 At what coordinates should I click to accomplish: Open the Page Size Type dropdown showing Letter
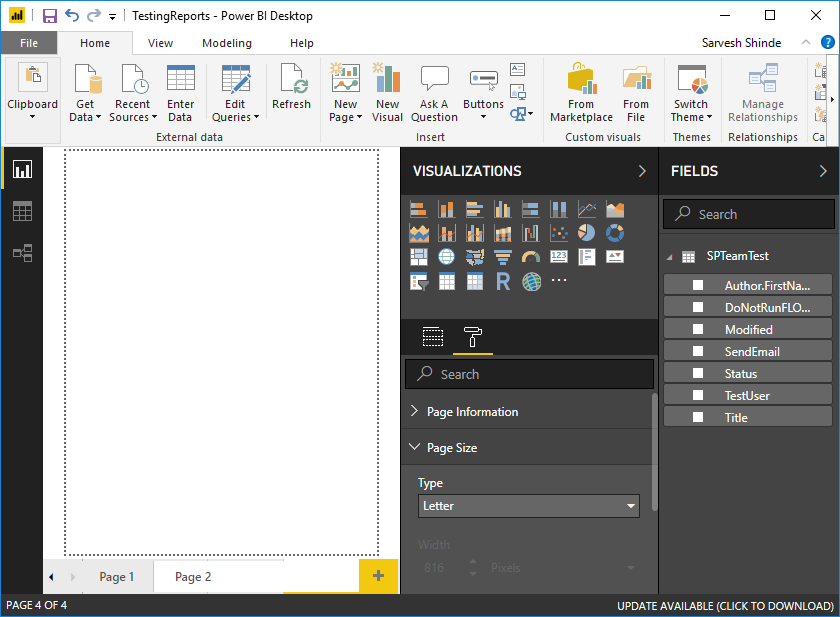(529, 505)
